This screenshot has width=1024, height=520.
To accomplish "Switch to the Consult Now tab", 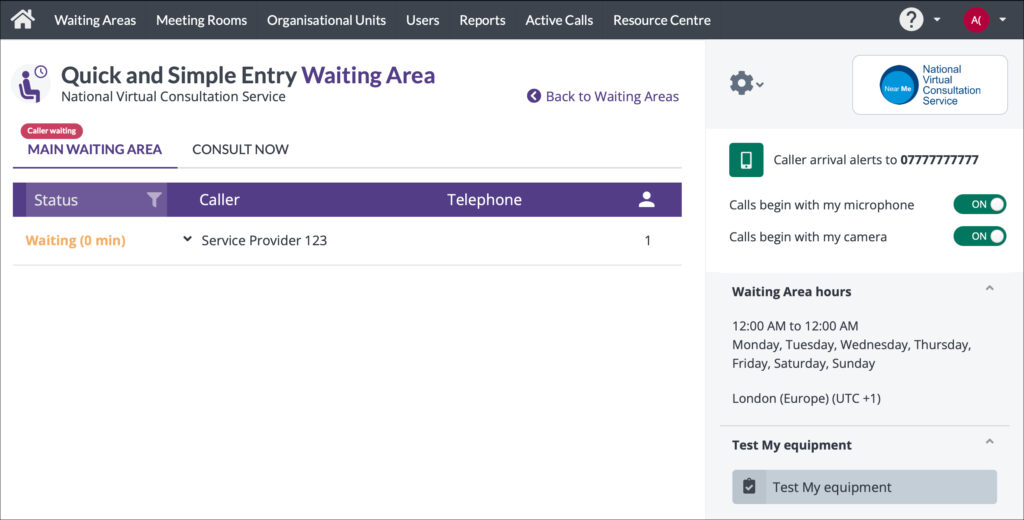I will 240,150.
